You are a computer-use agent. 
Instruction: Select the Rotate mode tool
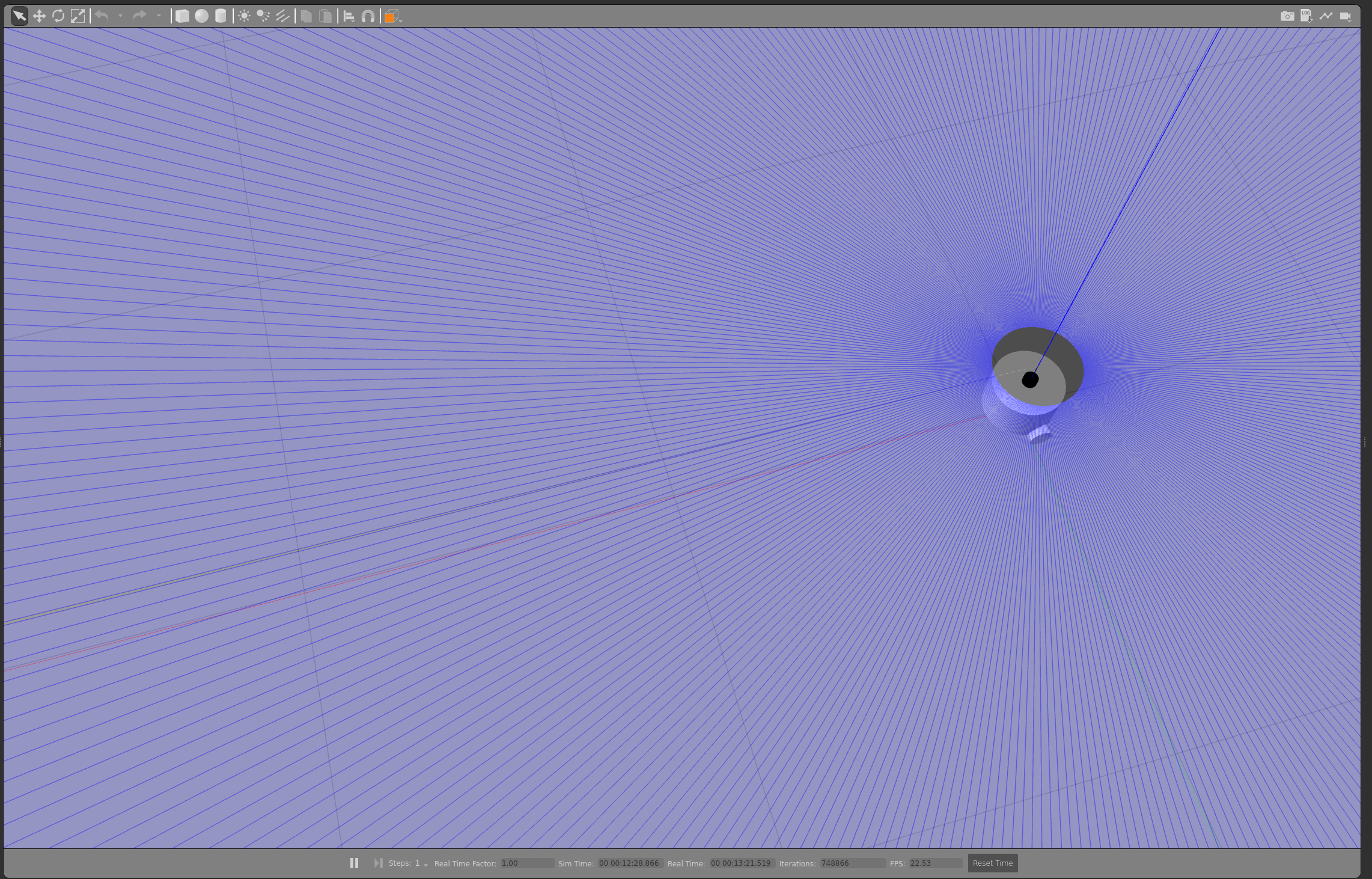[x=58, y=16]
